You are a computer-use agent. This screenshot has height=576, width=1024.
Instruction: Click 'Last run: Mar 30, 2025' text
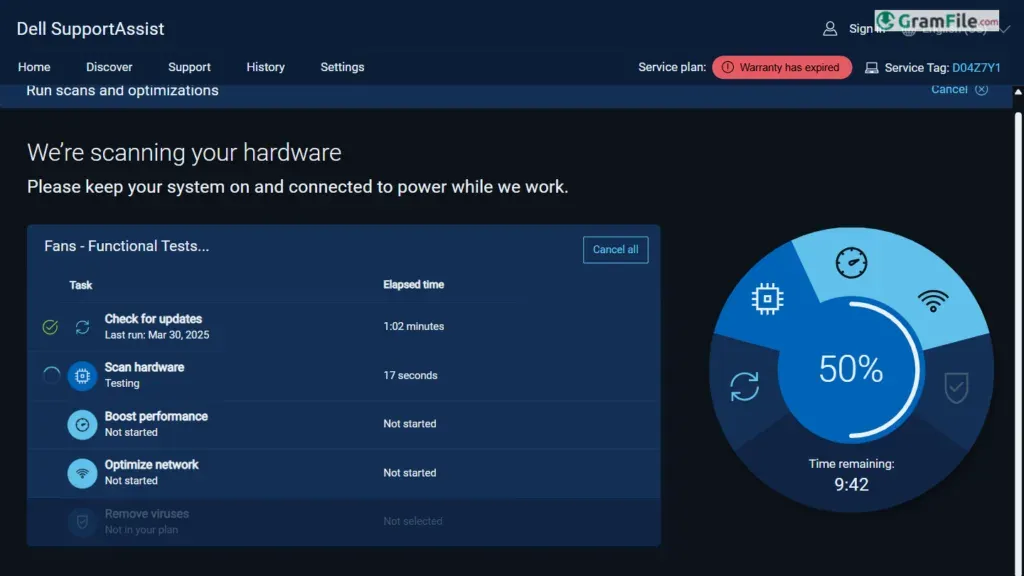tap(157, 335)
